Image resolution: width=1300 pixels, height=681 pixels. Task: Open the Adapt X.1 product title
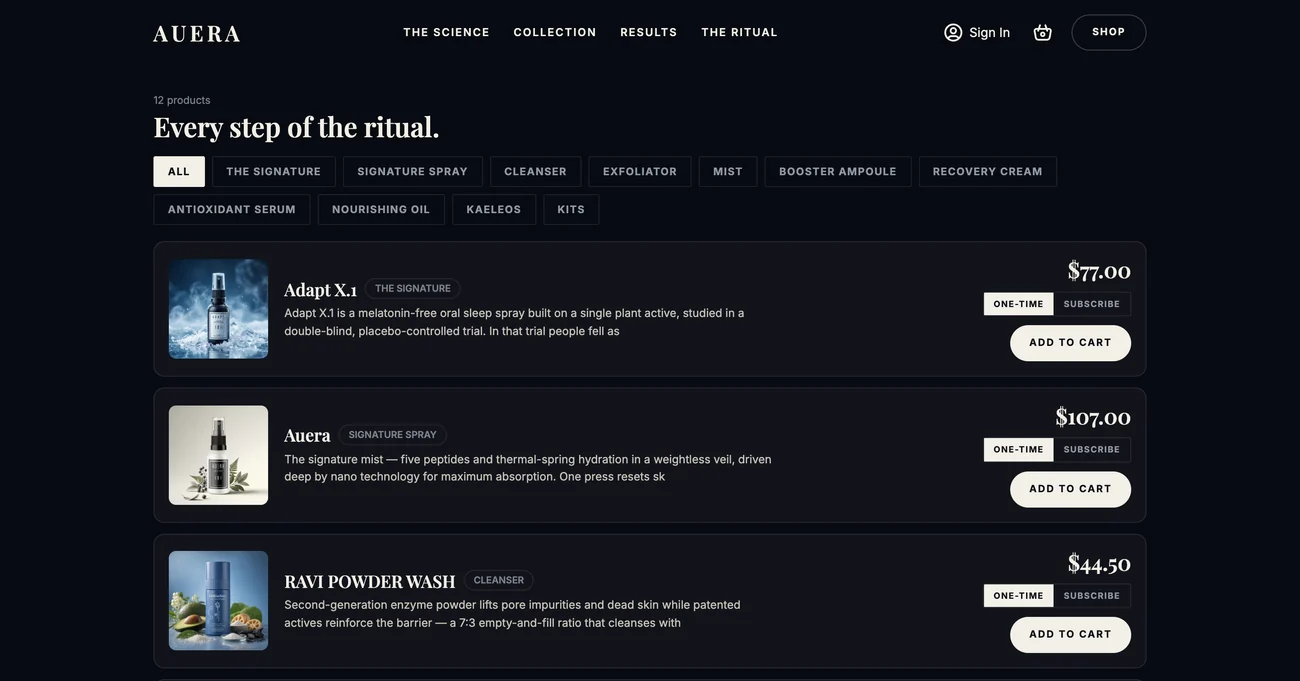point(320,290)
